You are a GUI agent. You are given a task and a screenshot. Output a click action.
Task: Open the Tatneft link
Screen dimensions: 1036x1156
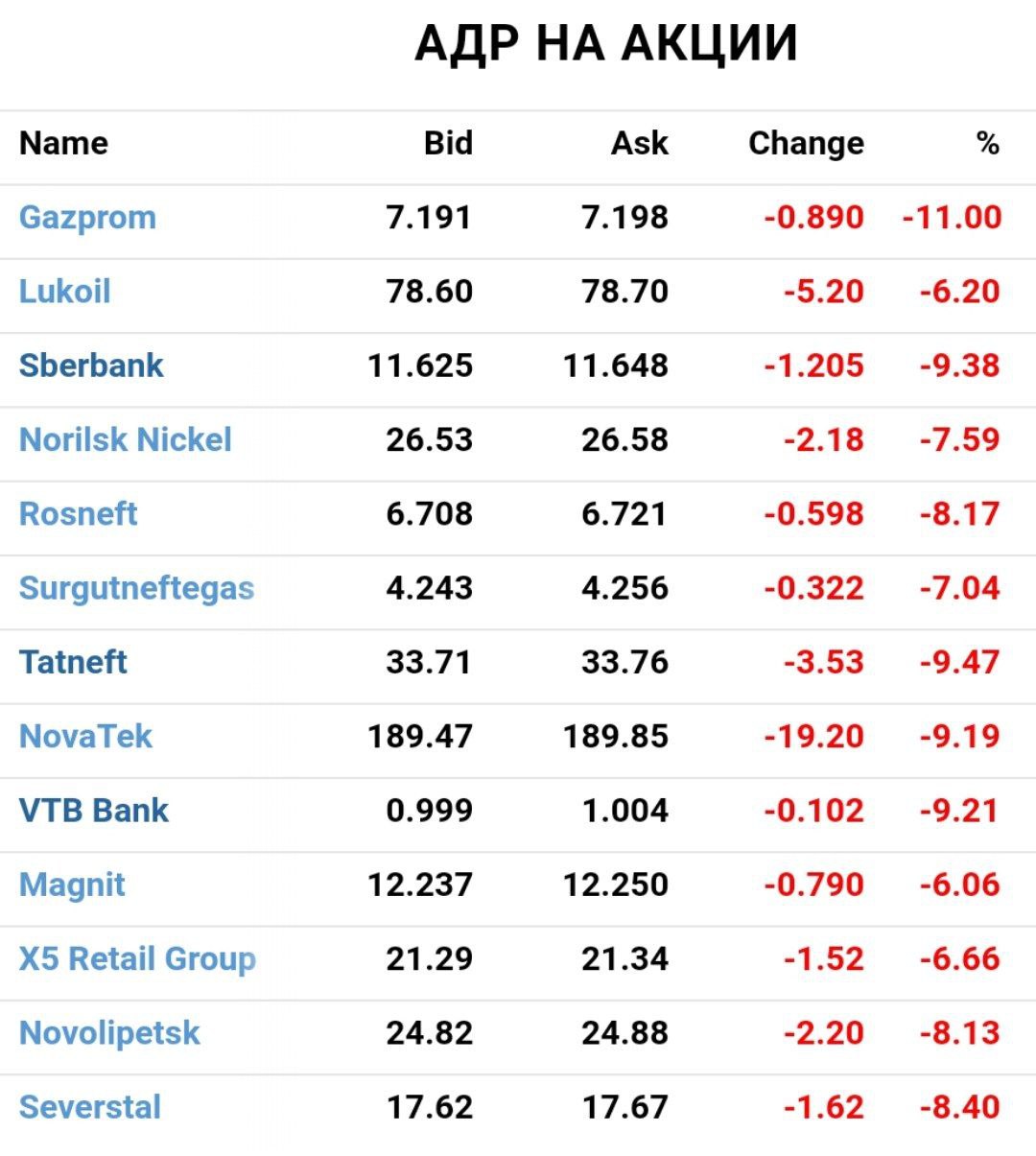(x=73, y=662)
